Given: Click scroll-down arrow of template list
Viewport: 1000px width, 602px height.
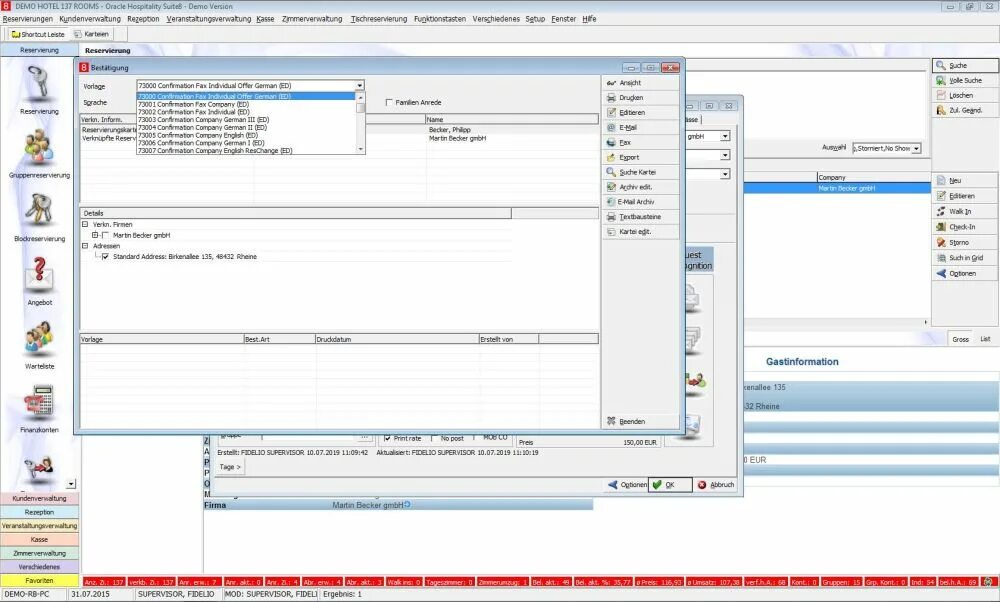Looking at the screenshot, I should coord(360,149).
